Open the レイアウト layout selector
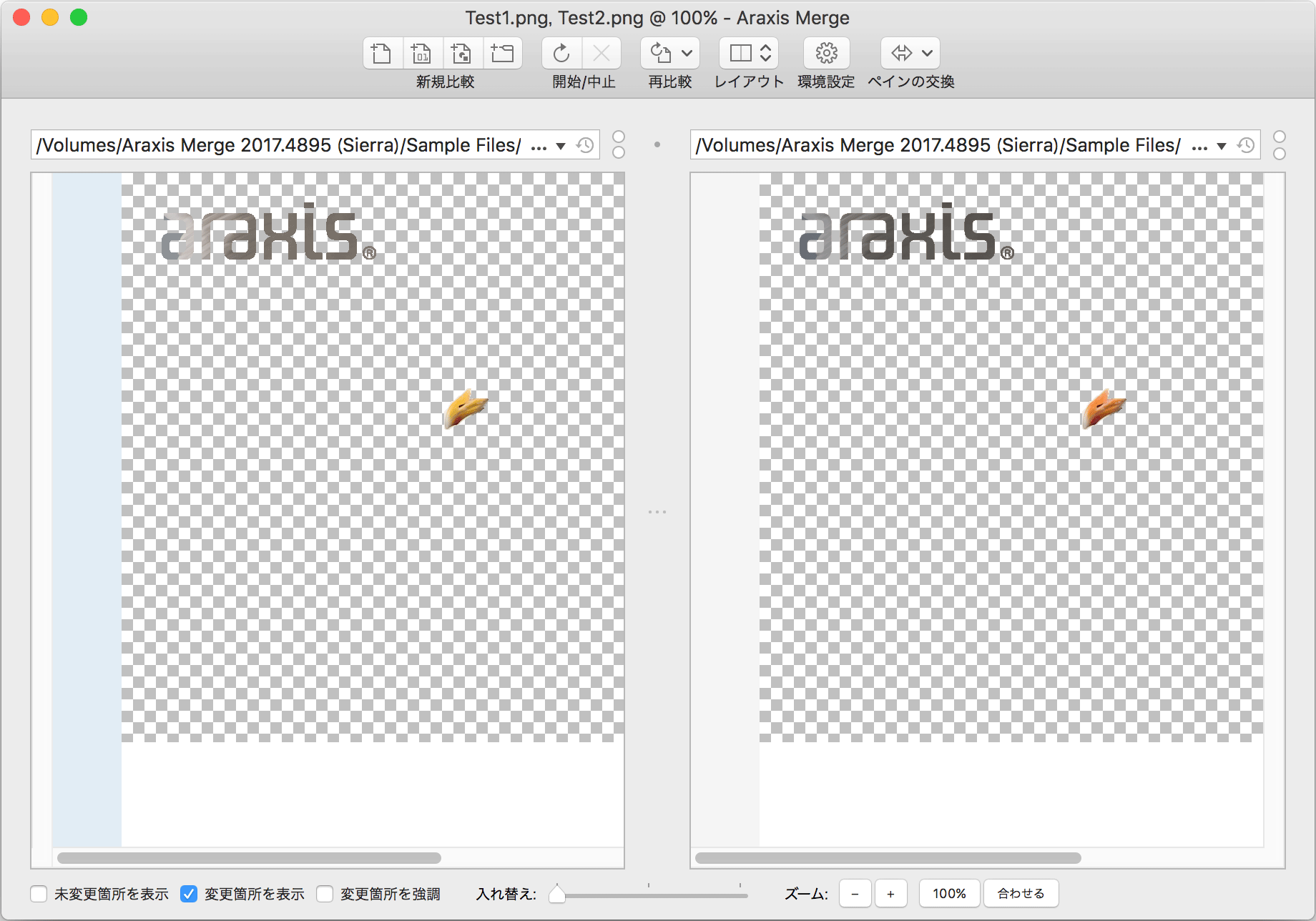1316x921 pixels. coord(749,54)
